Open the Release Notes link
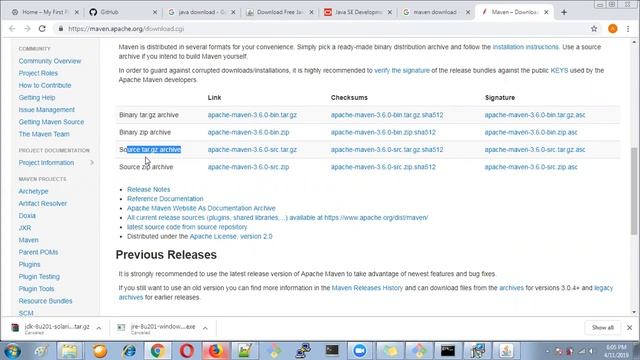This screenshot has width=640, height=360. (149, 189)
